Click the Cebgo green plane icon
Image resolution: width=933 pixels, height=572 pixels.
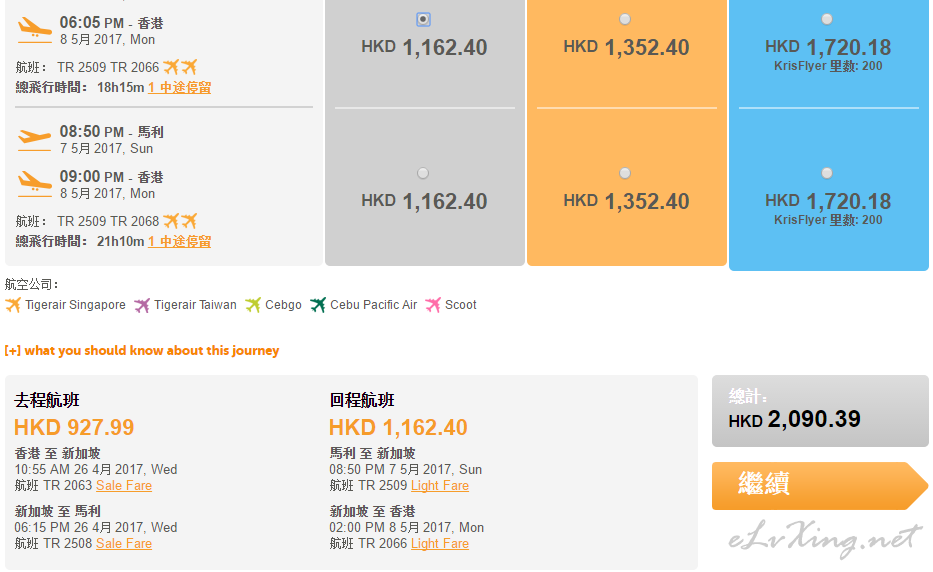(x=253, y=305)
